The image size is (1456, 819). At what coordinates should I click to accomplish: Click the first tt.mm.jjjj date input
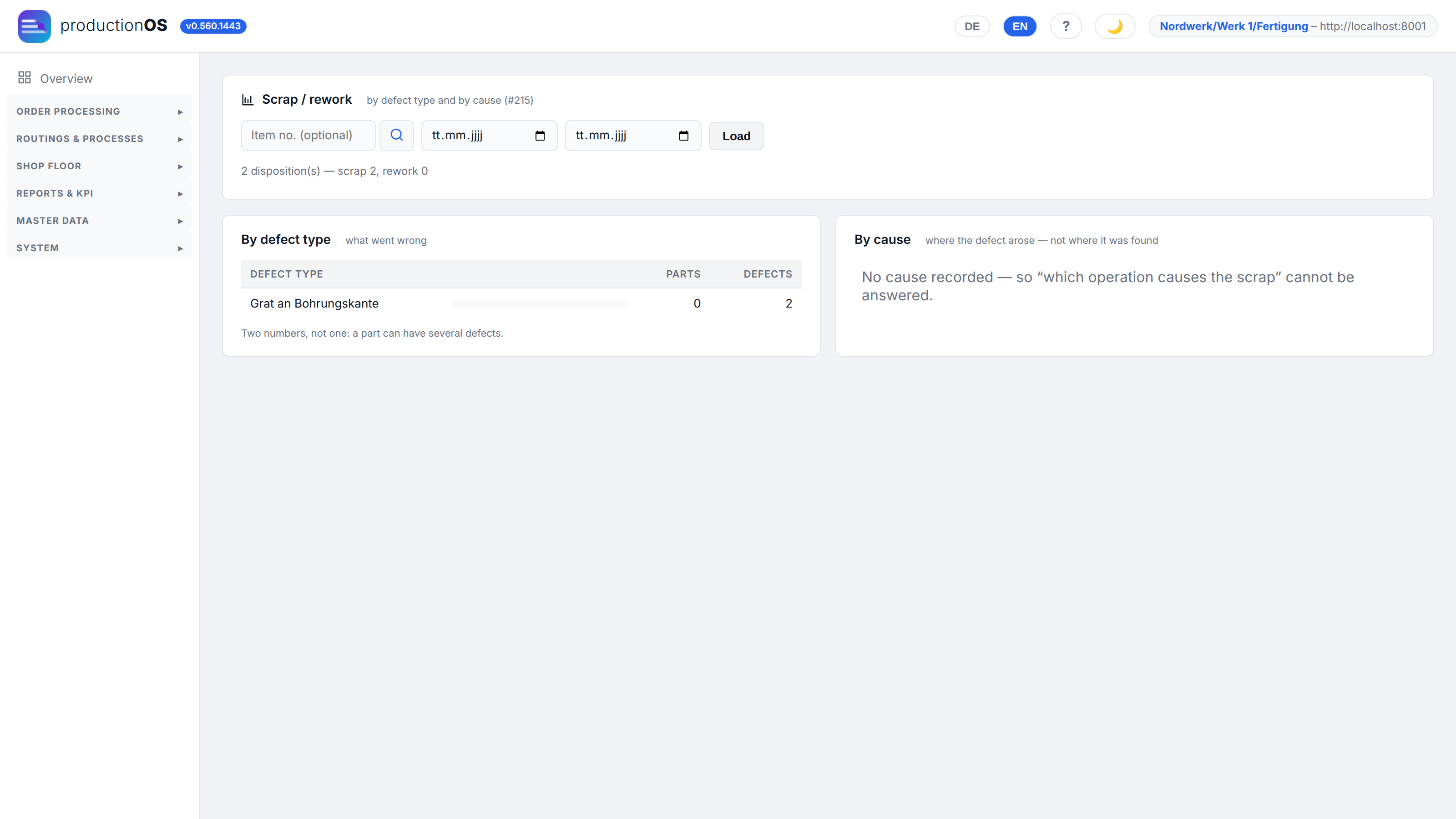pos(489,136)
